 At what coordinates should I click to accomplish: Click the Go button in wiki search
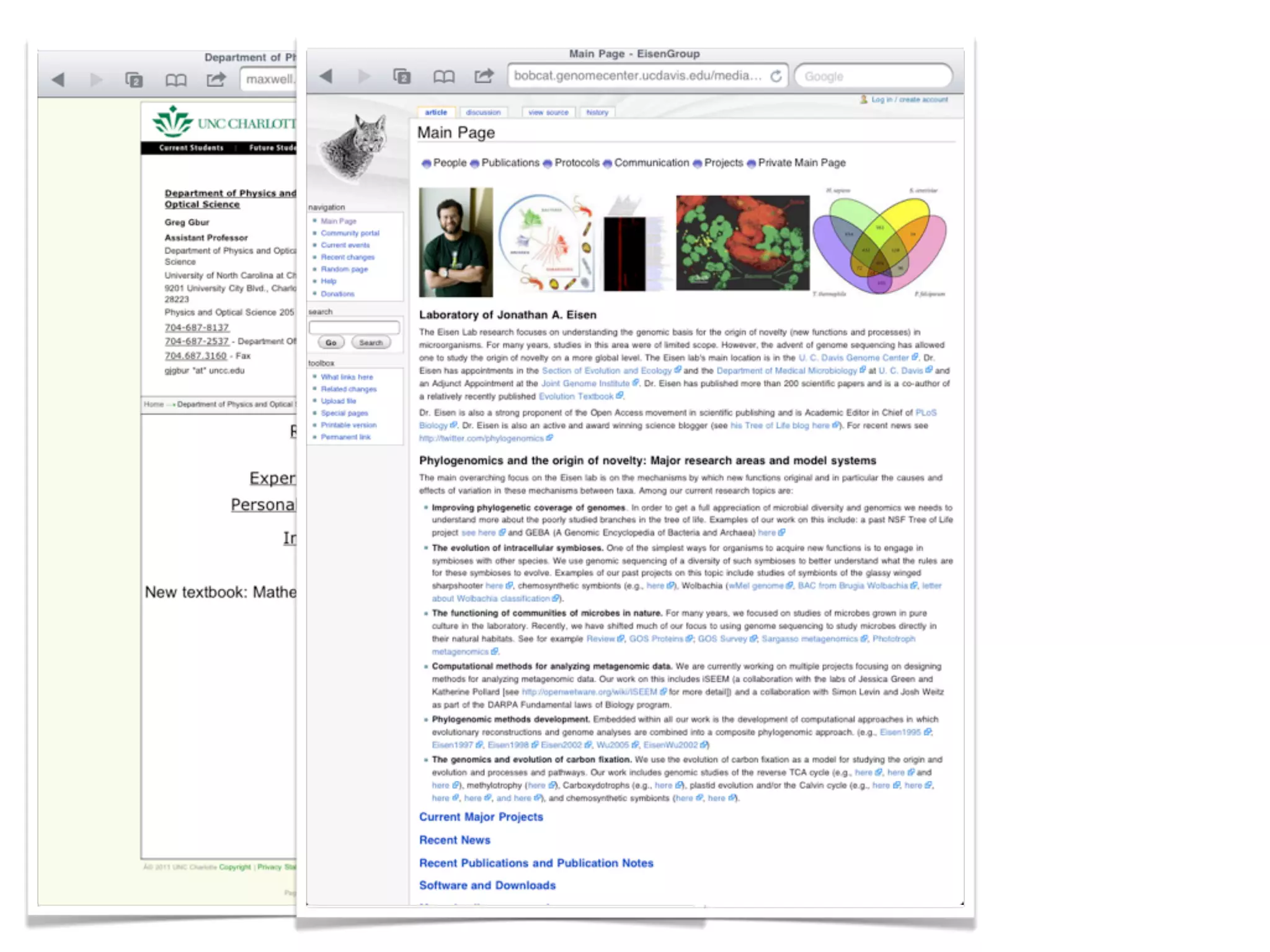pyautogui.click(x=331, y=343)
